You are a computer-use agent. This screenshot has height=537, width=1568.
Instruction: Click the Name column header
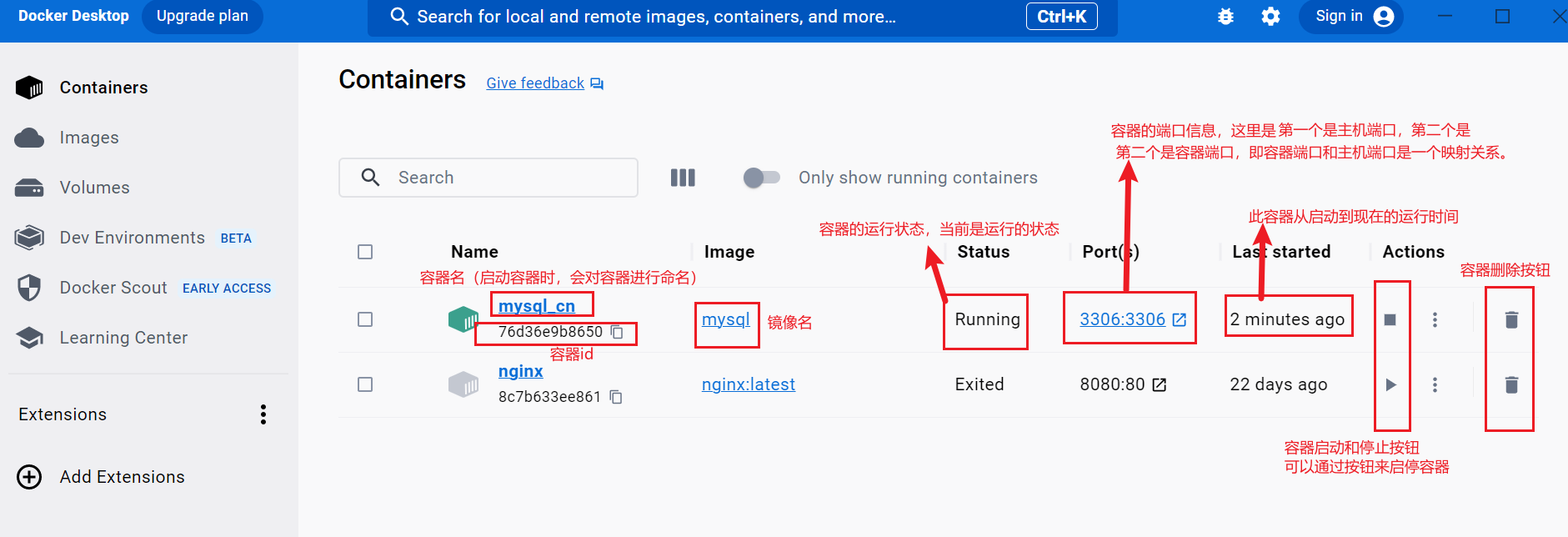[x=474, y=252]
